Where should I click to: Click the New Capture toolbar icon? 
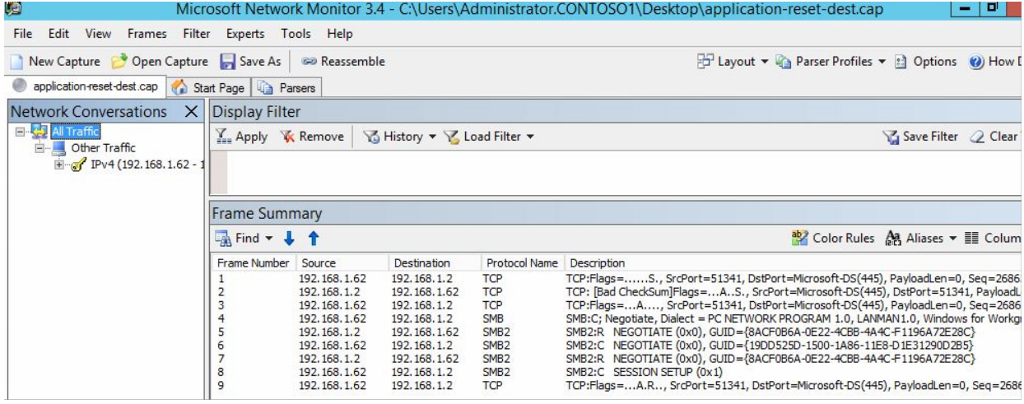18,62
